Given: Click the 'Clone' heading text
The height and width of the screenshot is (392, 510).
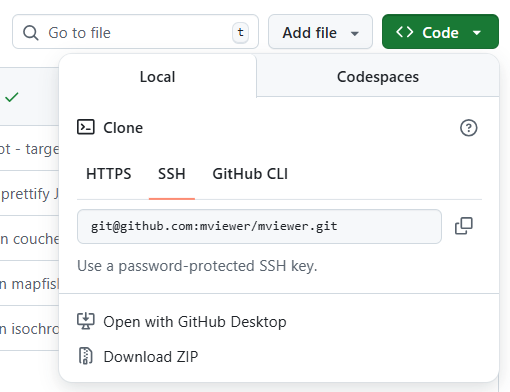Looking at the screenshot, I should (x=123, y=128).
